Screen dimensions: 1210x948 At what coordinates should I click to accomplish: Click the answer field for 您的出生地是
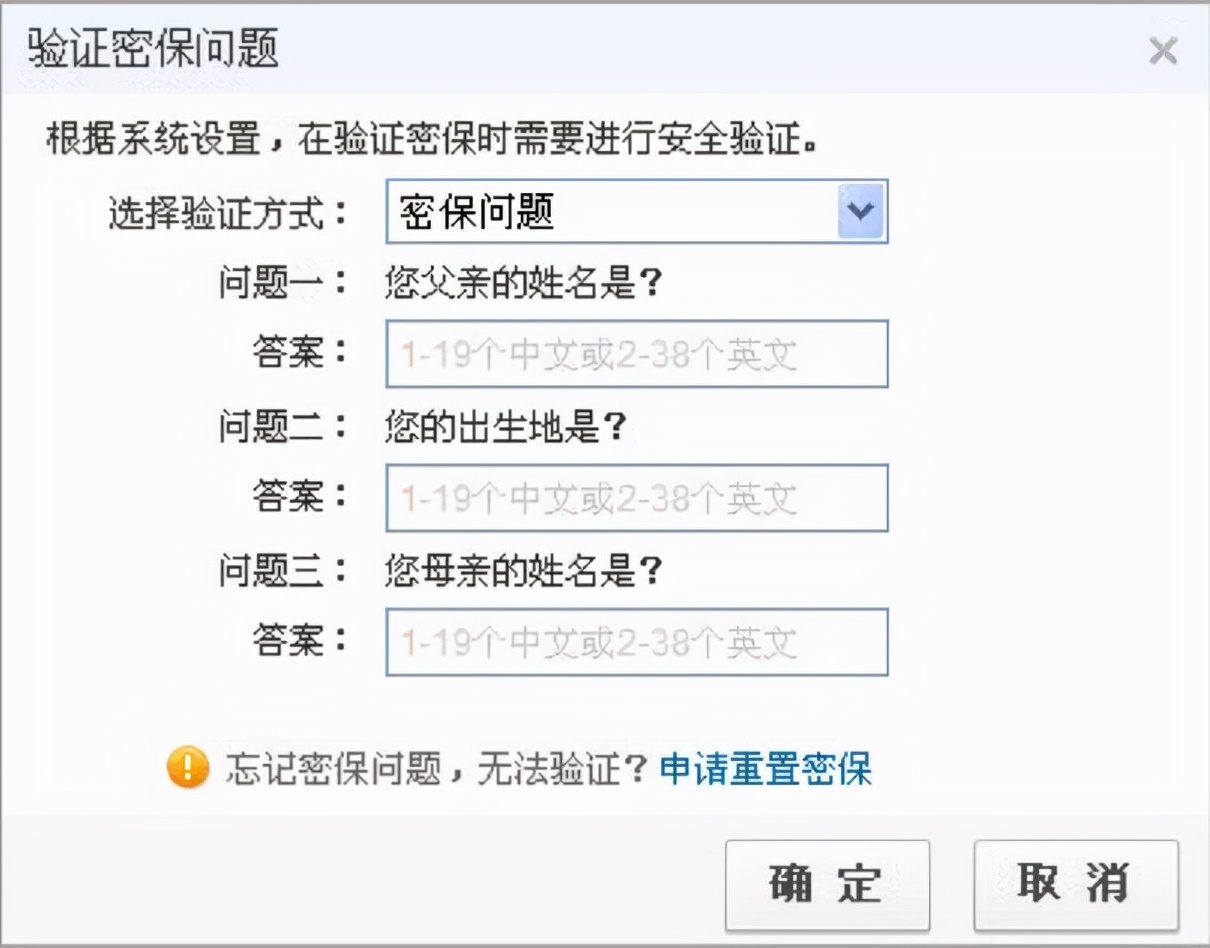pyautogui.click(x=636, y=498)
